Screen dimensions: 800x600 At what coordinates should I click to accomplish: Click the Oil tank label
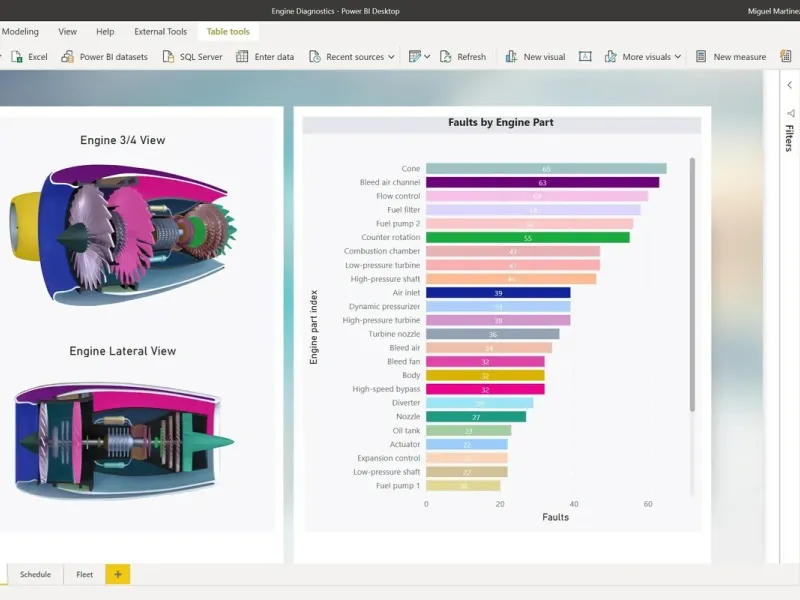[407, 431]
